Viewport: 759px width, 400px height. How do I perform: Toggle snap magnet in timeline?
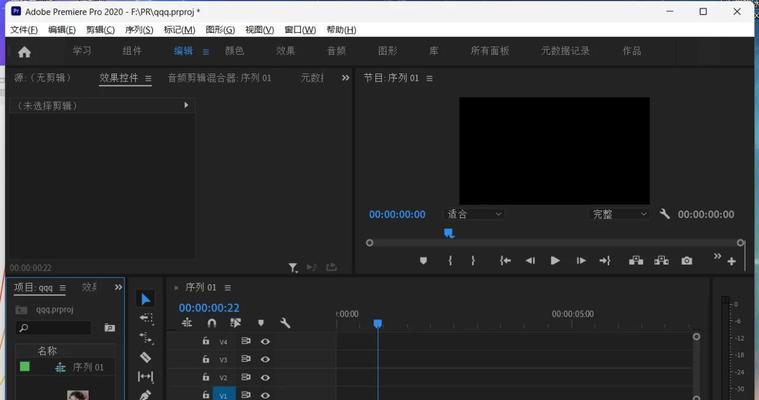pos(212,323)
